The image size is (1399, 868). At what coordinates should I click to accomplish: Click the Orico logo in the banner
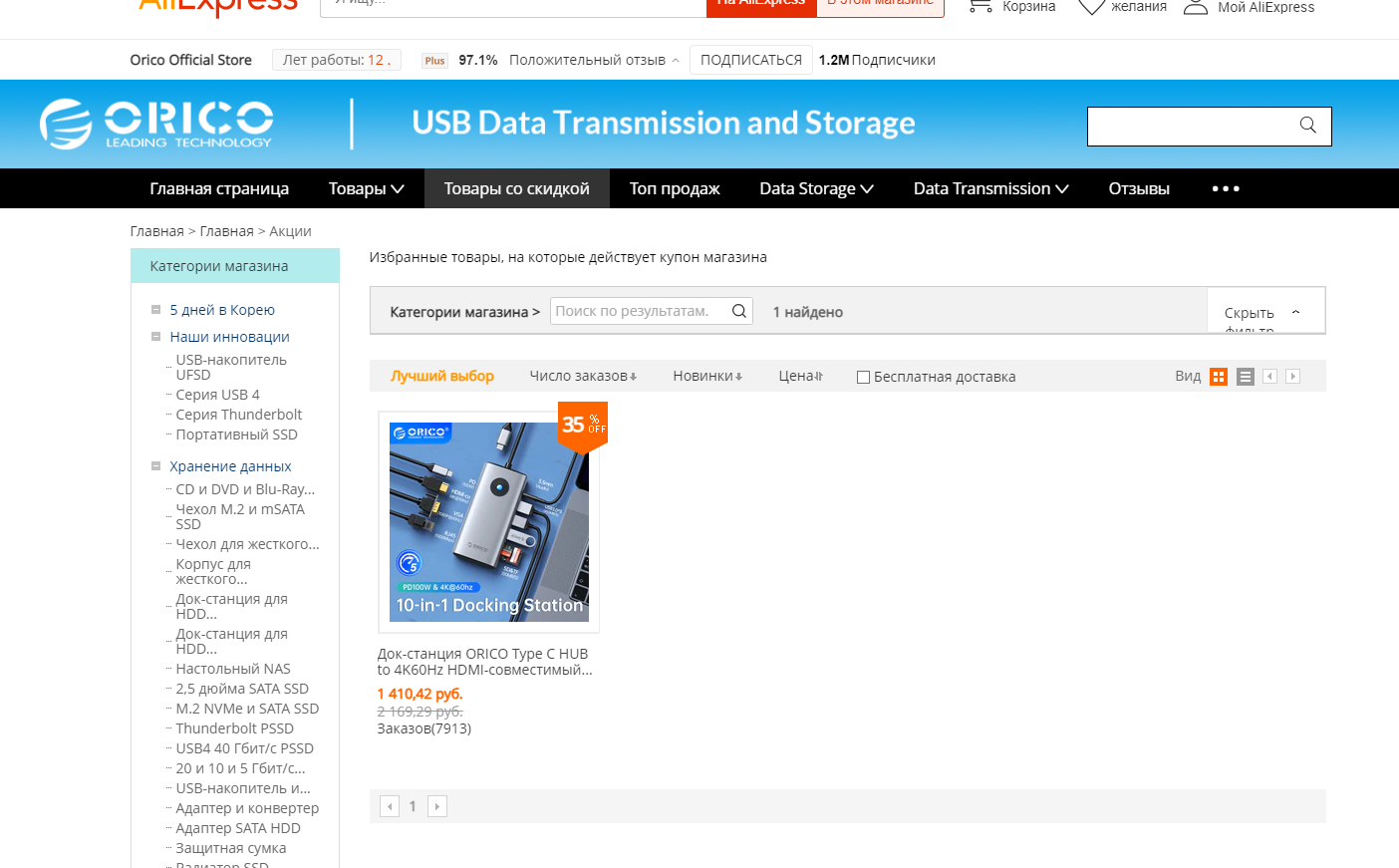tap(156, 125)
